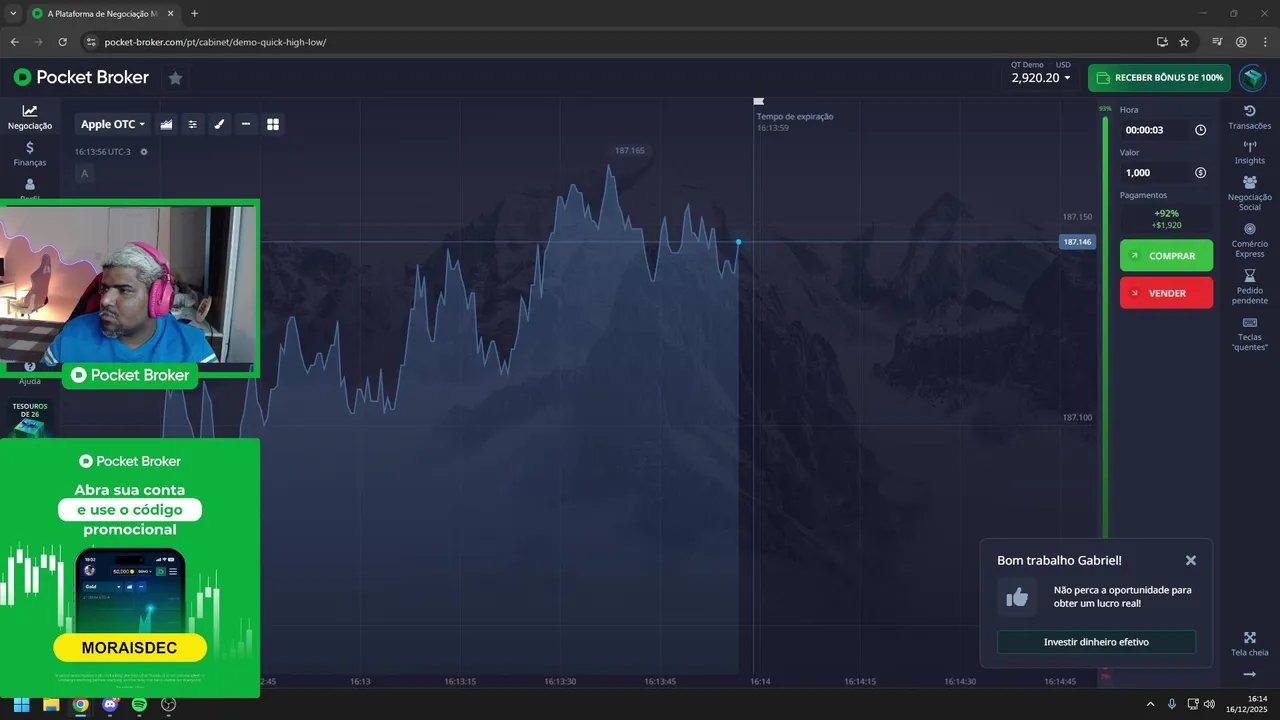The height and width of the screenshot is (720, 1280).
Task: Open Comércio Express panel
Action: coord(1250,240)
